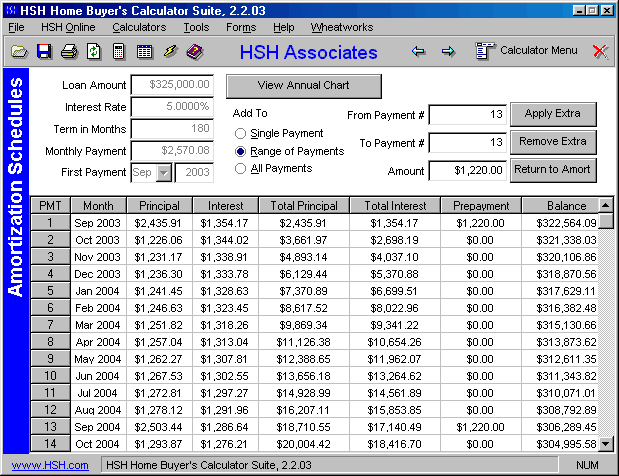Image resolution: width=619 pixels, height=476 pixels.
Task: Click scrollbar up arrow in schedule table
Action: point(605,205)
